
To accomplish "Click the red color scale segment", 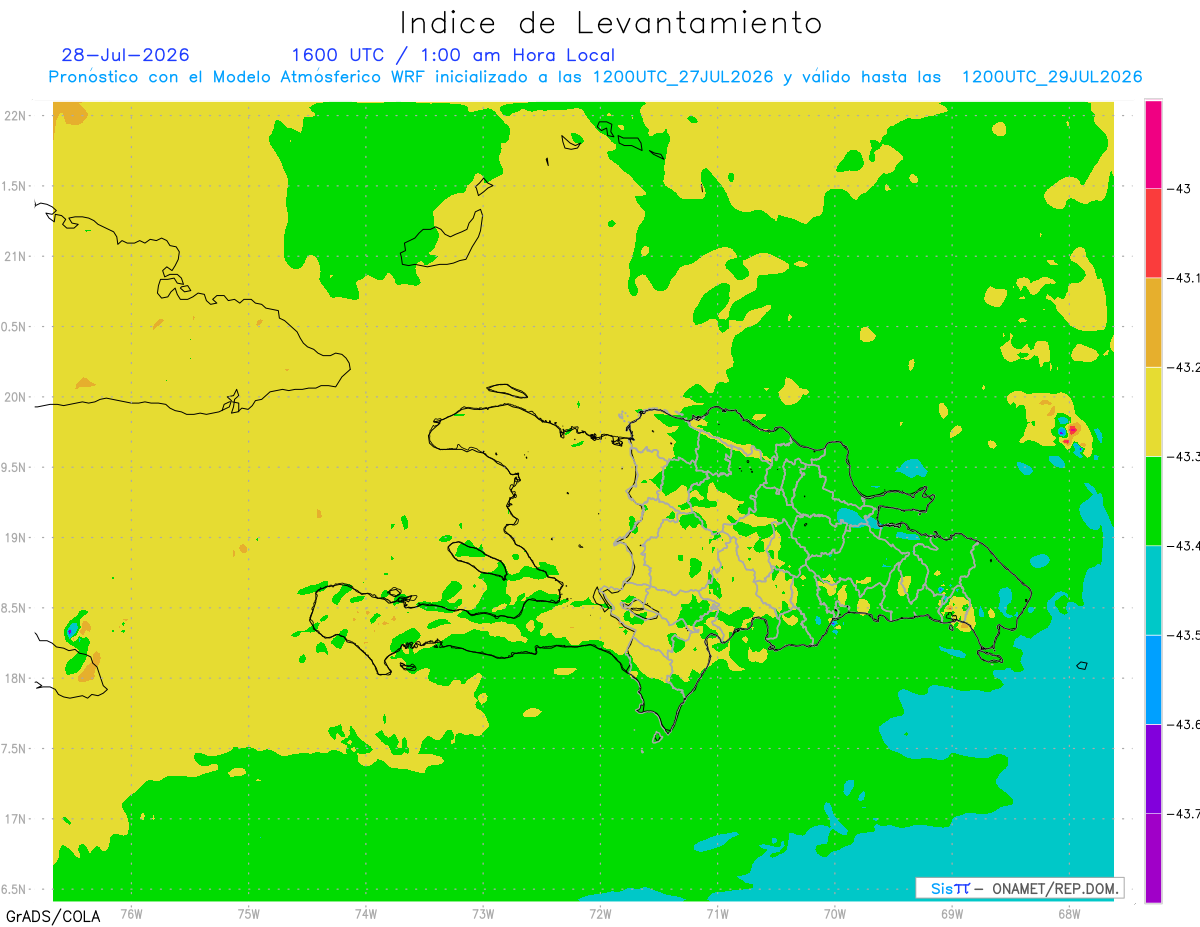I will (x=1153, y=233).
